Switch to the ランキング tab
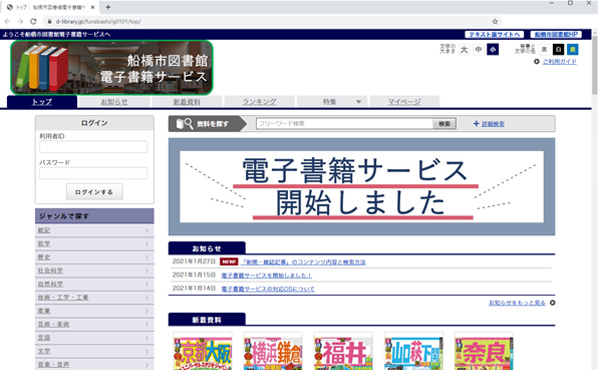Viewport: 598px width, 370px height. click(x=259, y=102)
